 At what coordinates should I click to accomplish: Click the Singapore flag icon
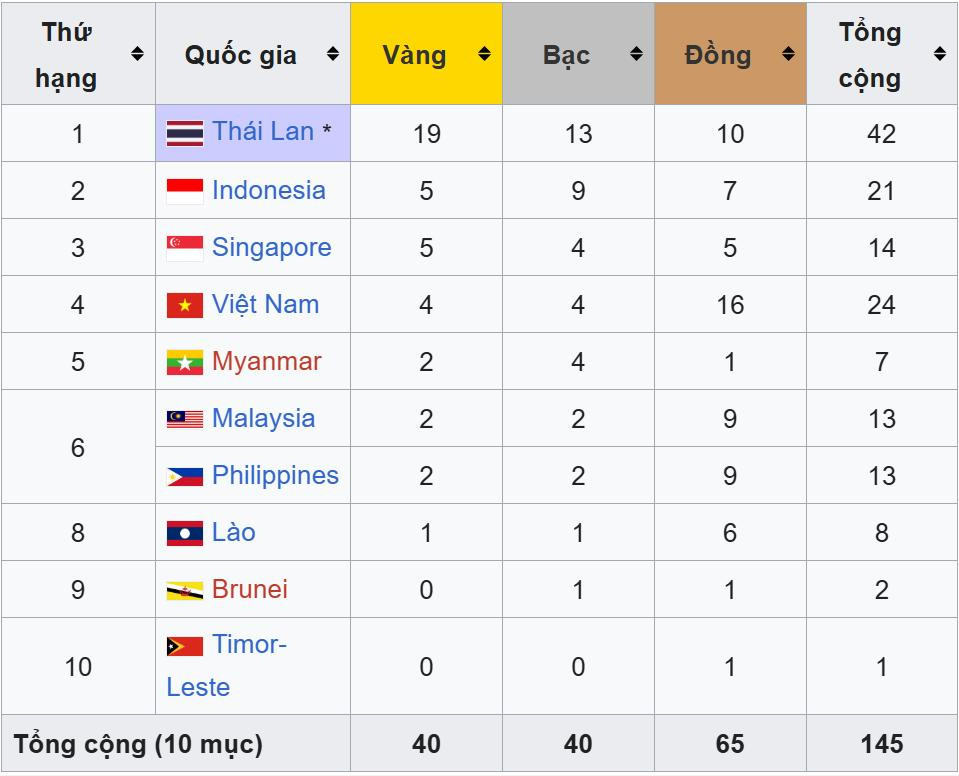click(185, 248)
